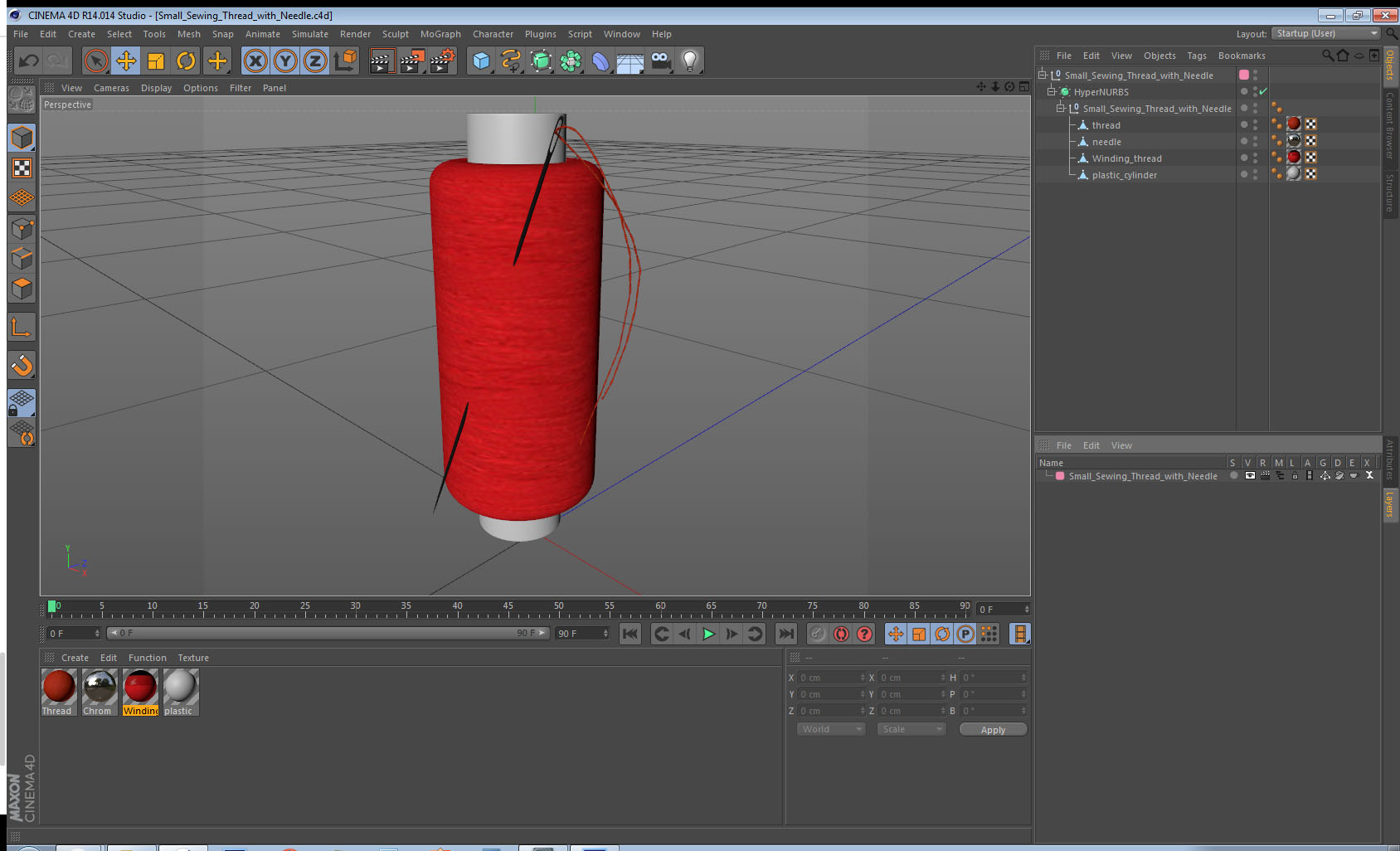Screen dimensions: 1400x851
Task: Add a light object to scene
Action: tap(689, 61)
